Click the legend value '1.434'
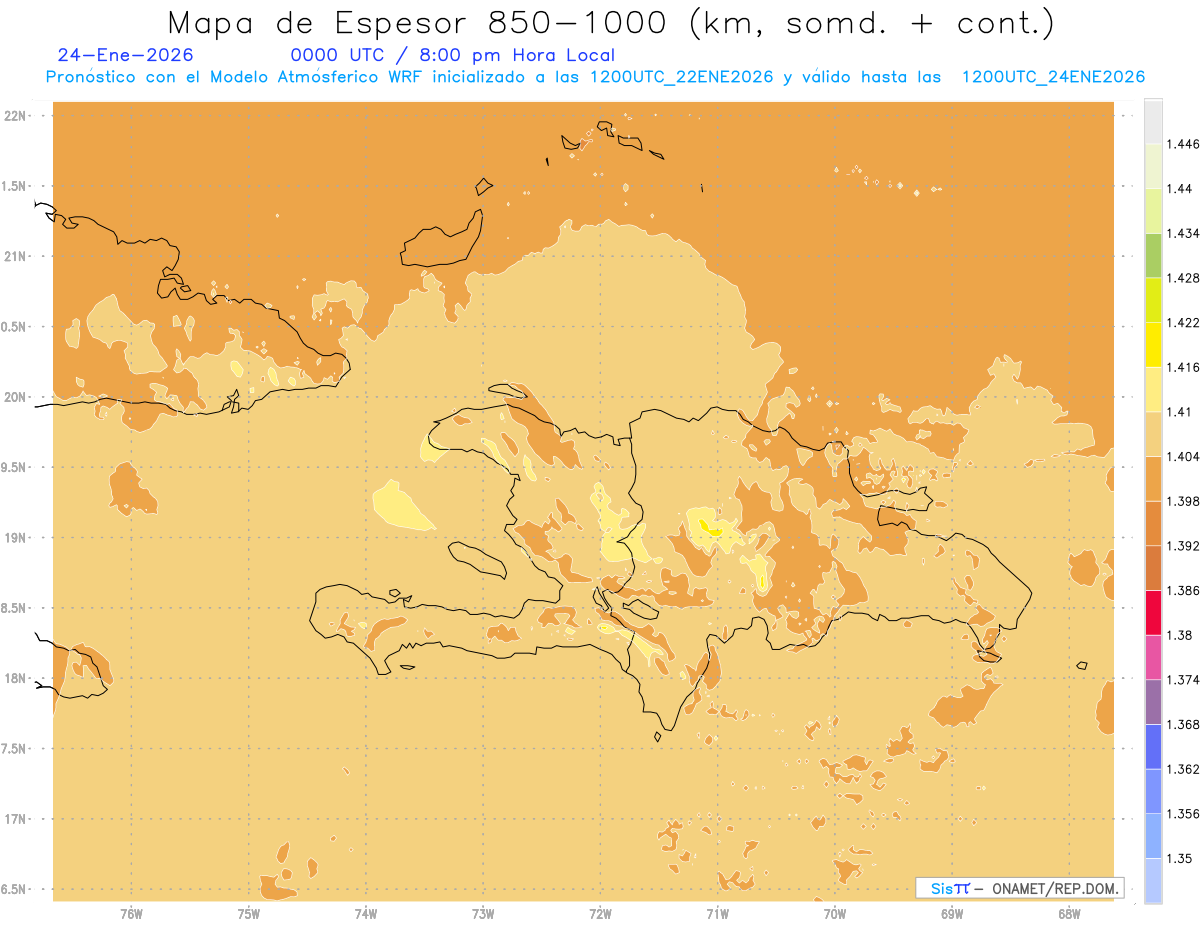 click(x=1184, y=233)
